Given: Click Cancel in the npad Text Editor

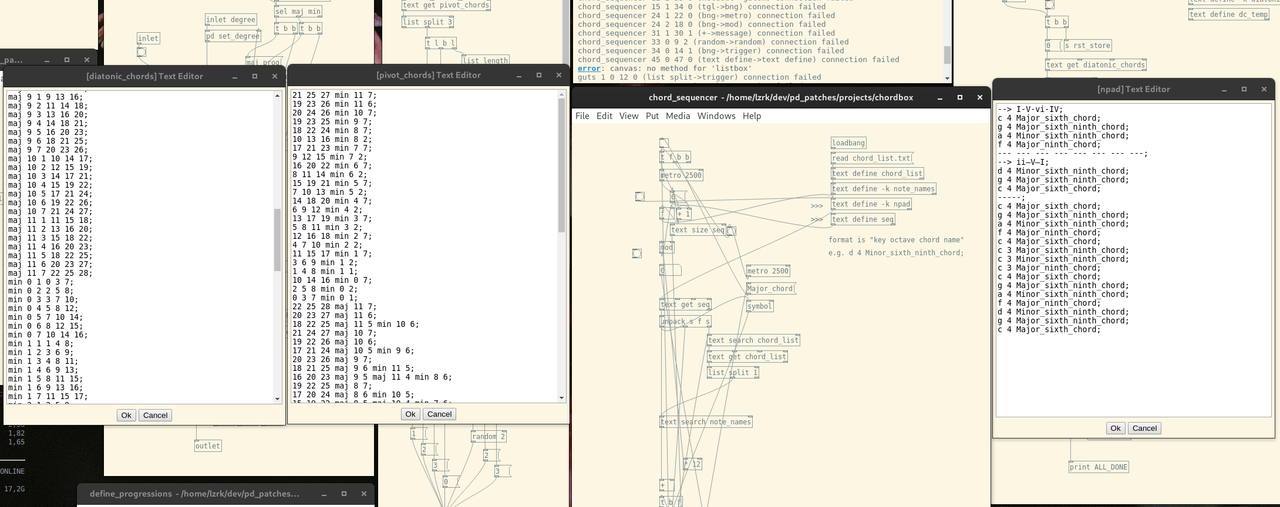Looking at the screenshot, I should [1145, 428].
